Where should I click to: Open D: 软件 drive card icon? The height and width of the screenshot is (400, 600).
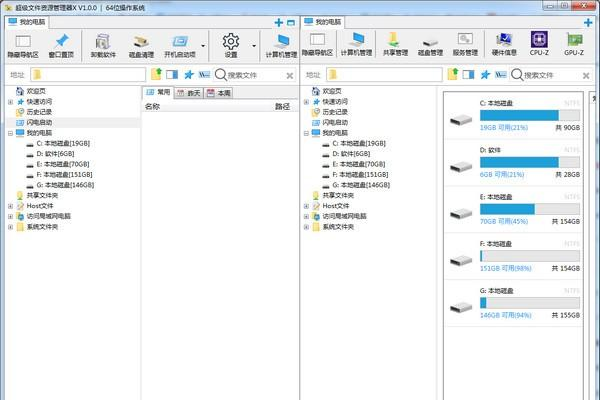(x=461, y=167)
